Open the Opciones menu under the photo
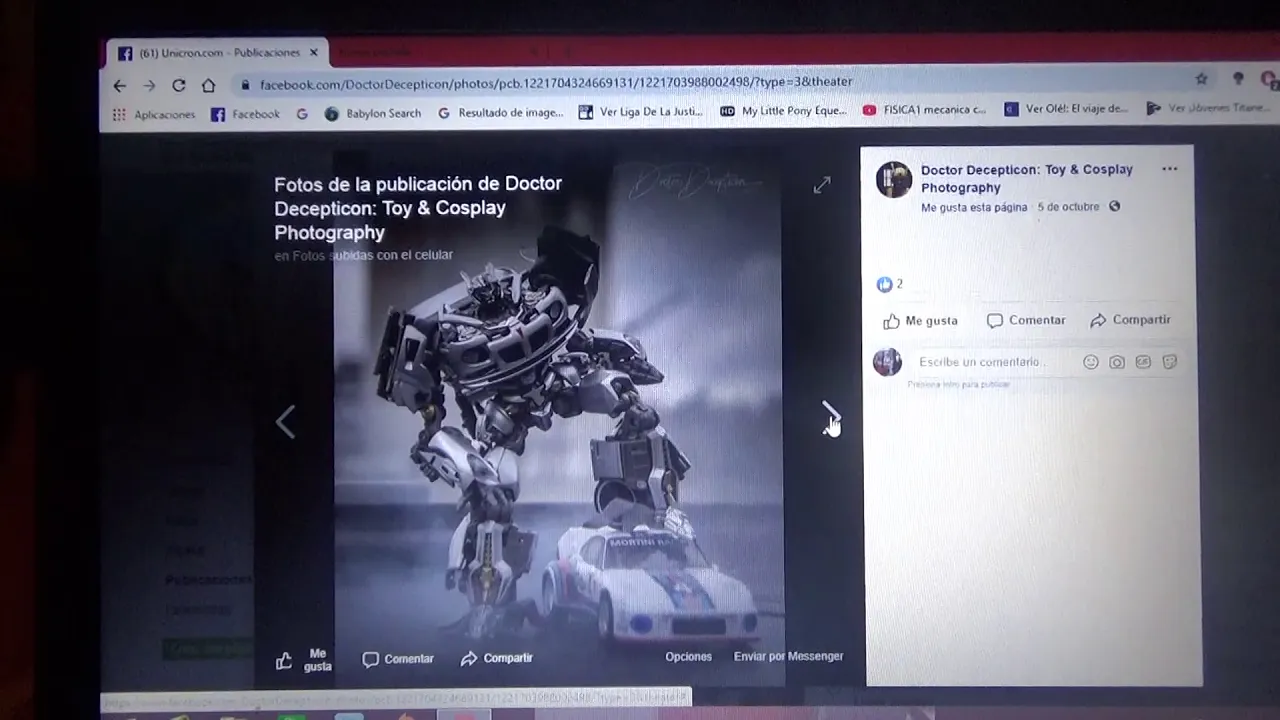Image resolution: width=1280 pixels, height=720 pixels. pos(689,657)
